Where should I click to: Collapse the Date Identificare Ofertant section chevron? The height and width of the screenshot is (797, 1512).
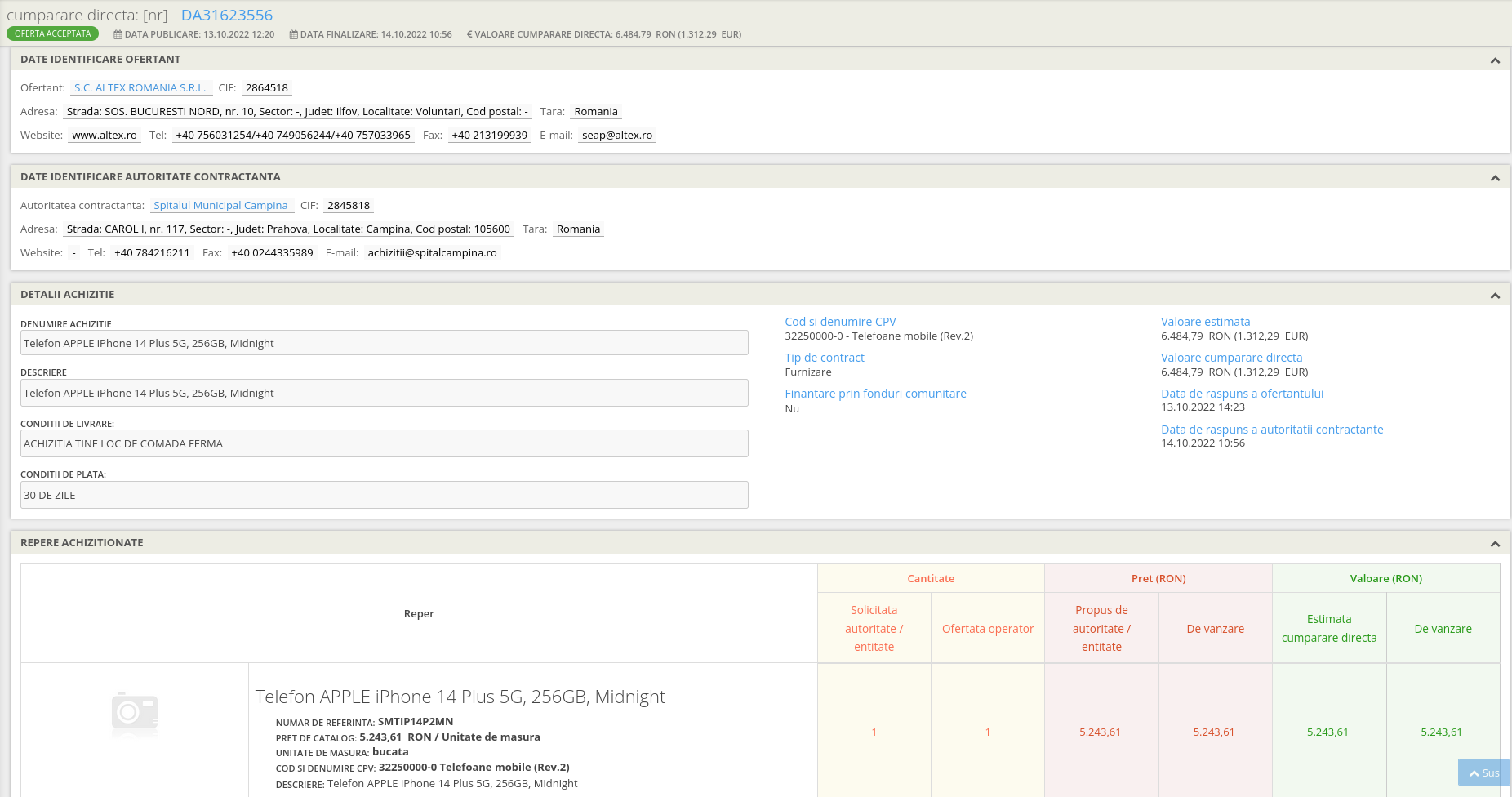pos(1495,60)
